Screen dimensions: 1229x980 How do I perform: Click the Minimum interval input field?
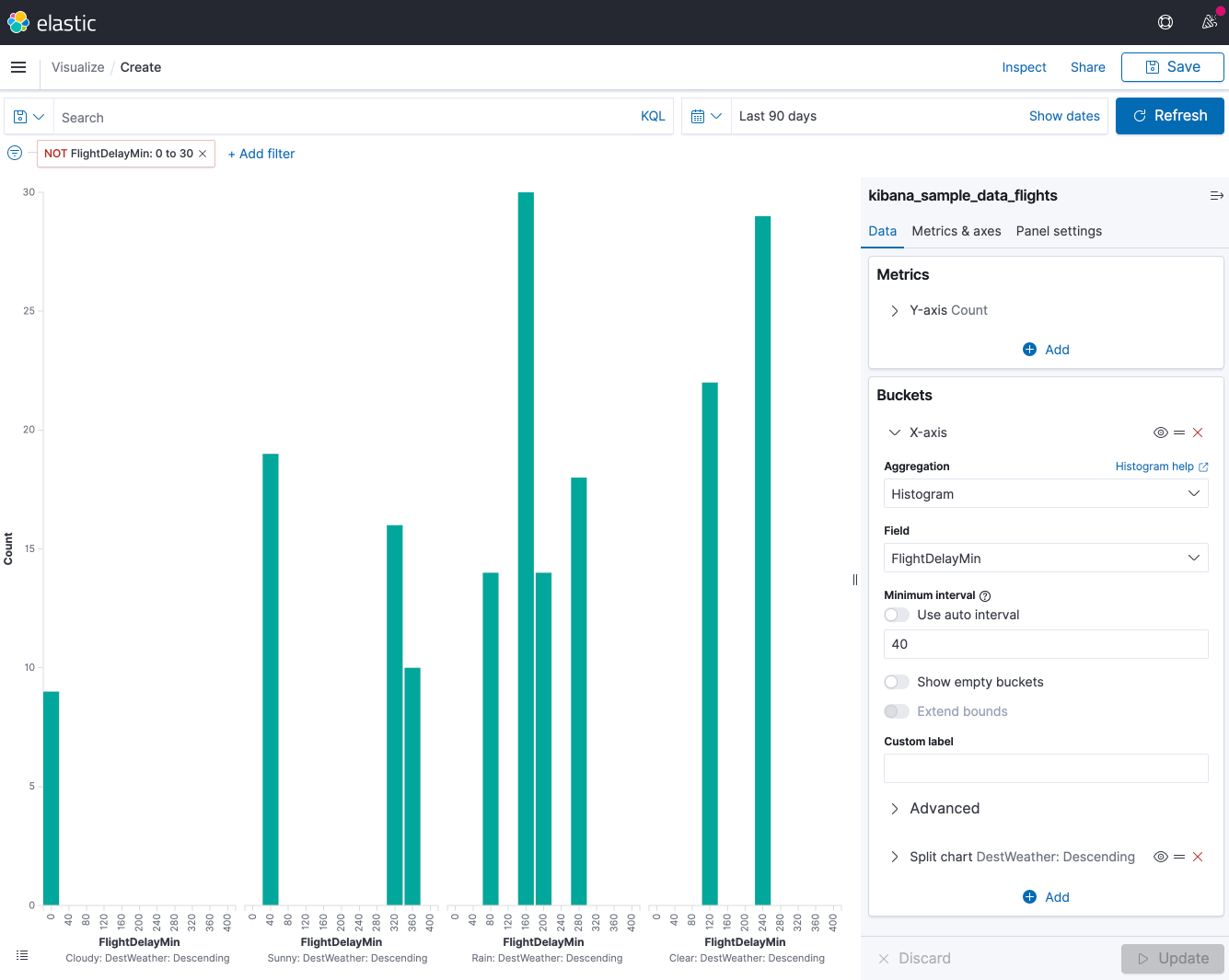(x=1046, y=644)
